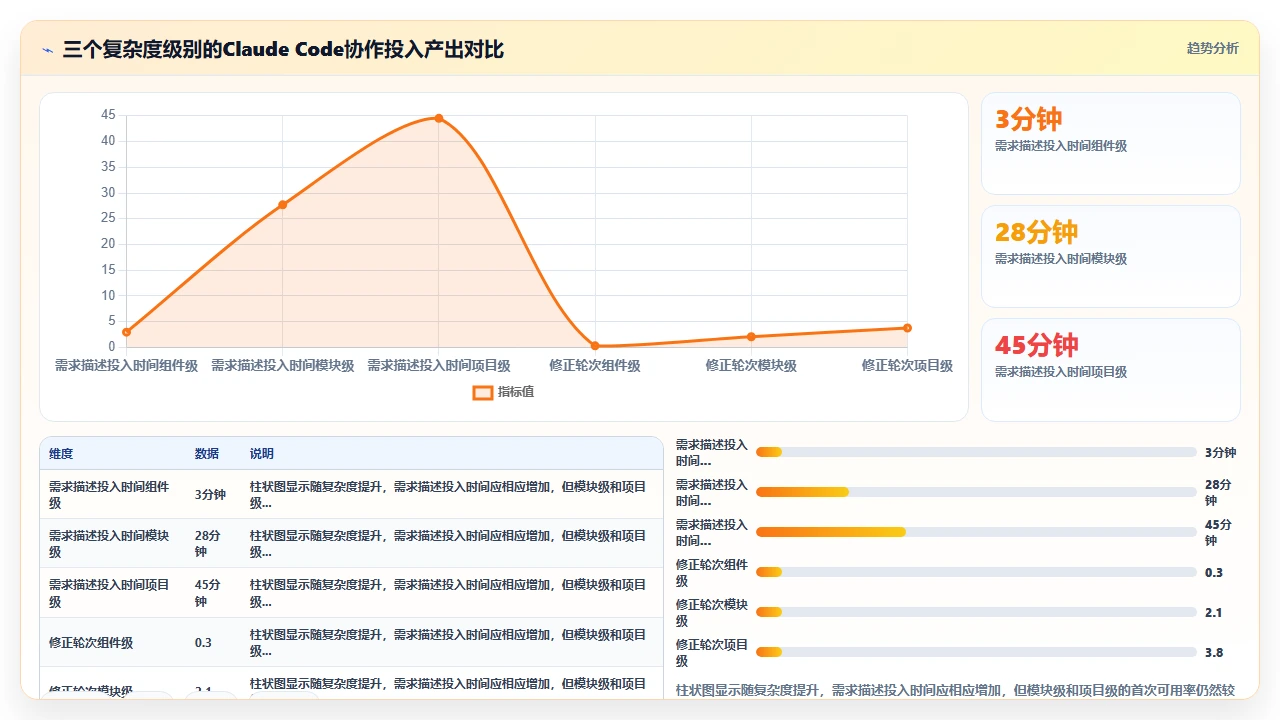Click the description cell in the table's 0.3 row
Image resolution: width=1280 pixels, height=720 pixels.
449,643
